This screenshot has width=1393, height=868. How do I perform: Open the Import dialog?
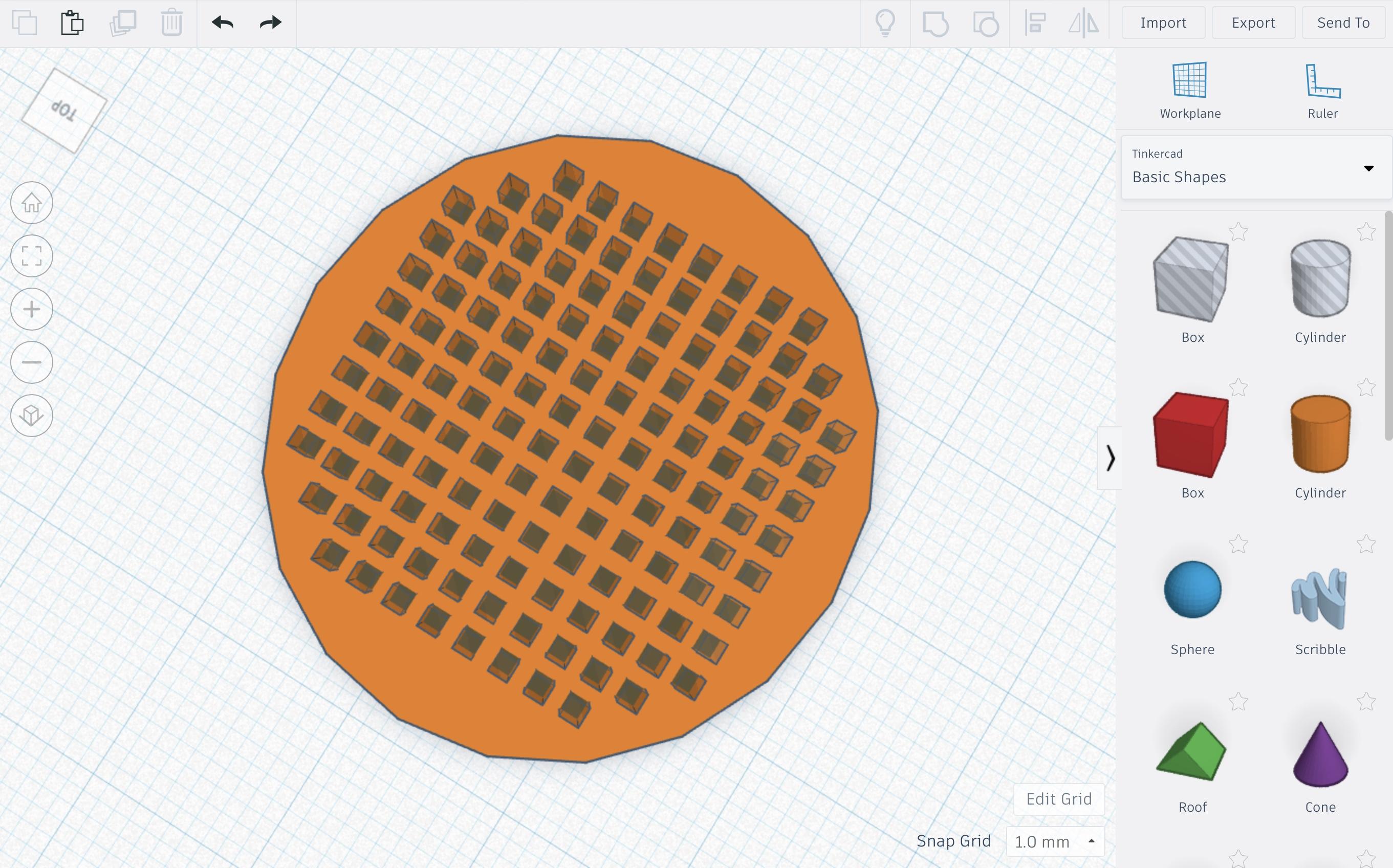1163,23
